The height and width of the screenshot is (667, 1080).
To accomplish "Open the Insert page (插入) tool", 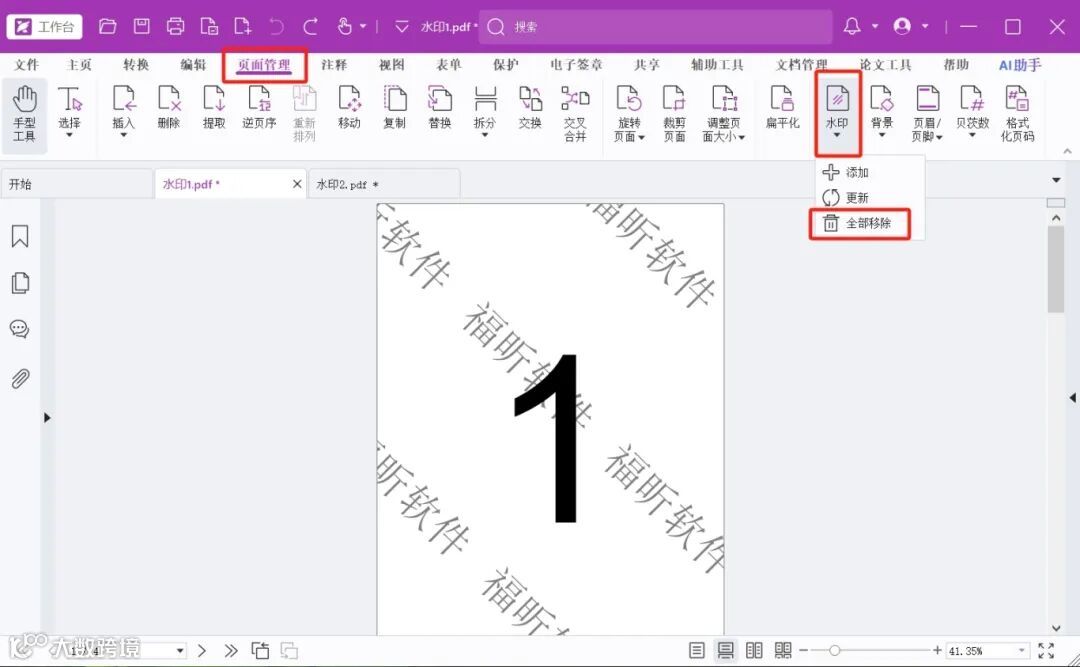I will [x=123, y=112].
